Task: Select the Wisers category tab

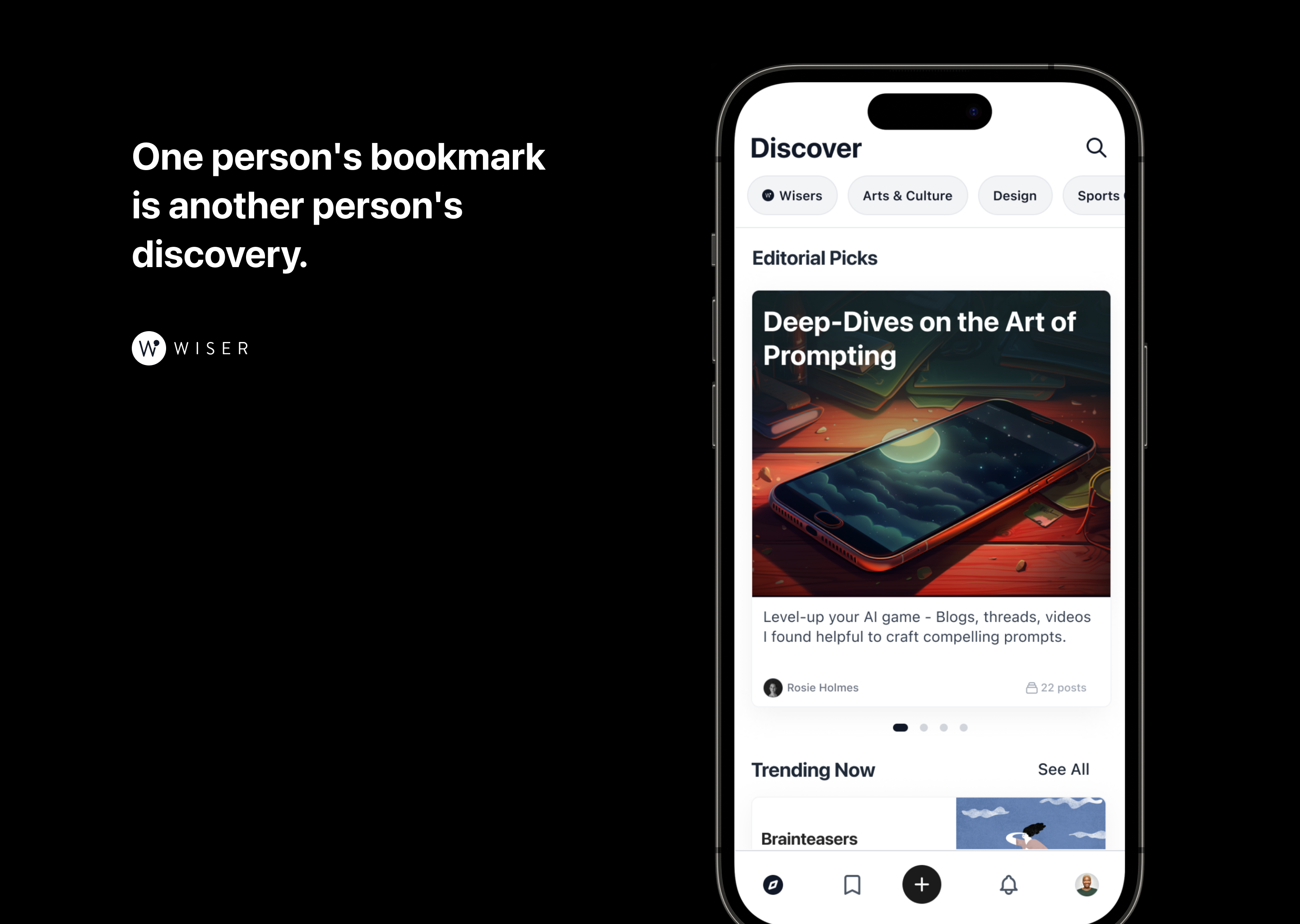Action: (x=792, y=196)
